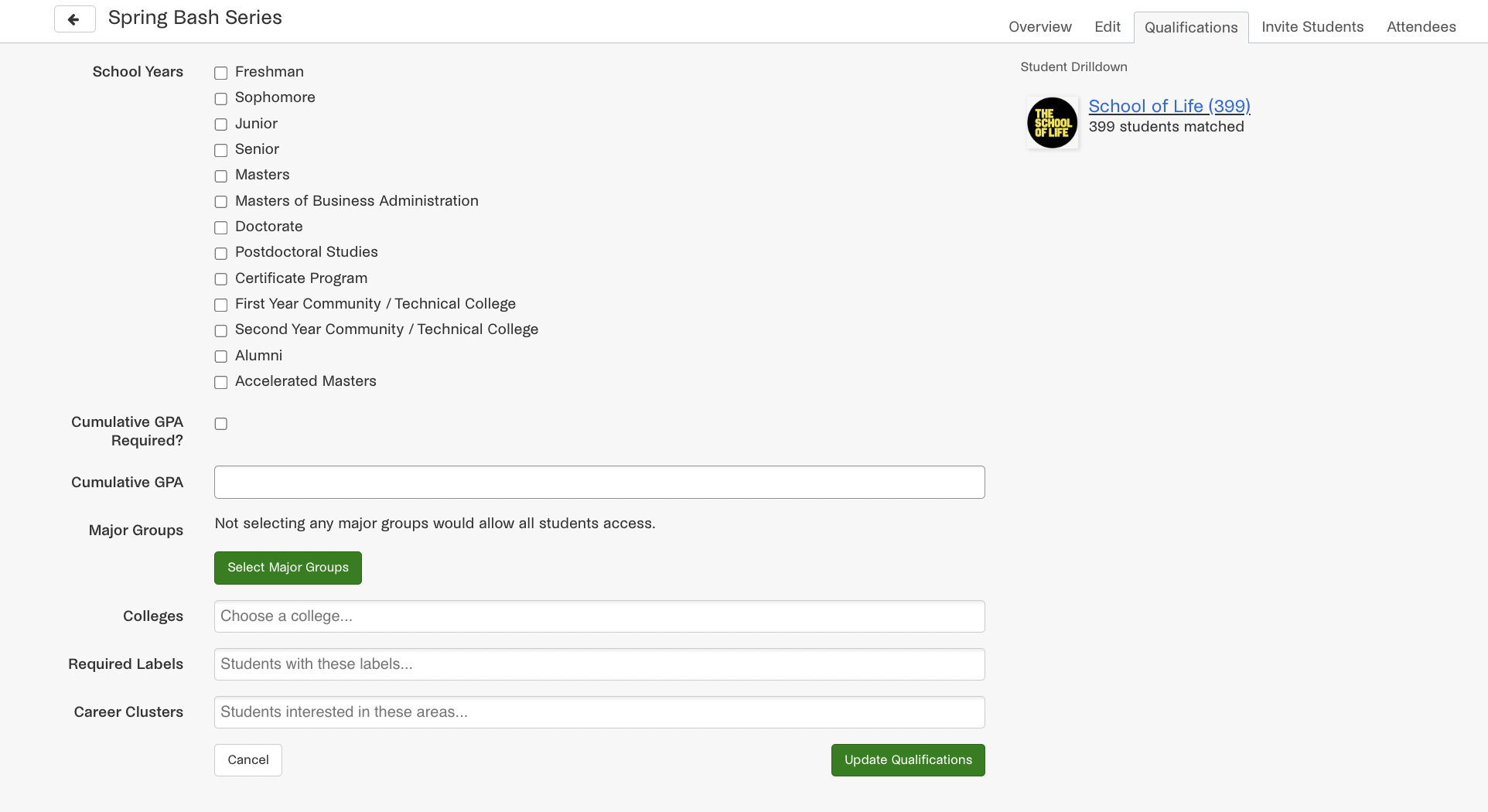Focus the Cumulative GPA input field
Screen dimensions: 1488x812
pos(599,483)
